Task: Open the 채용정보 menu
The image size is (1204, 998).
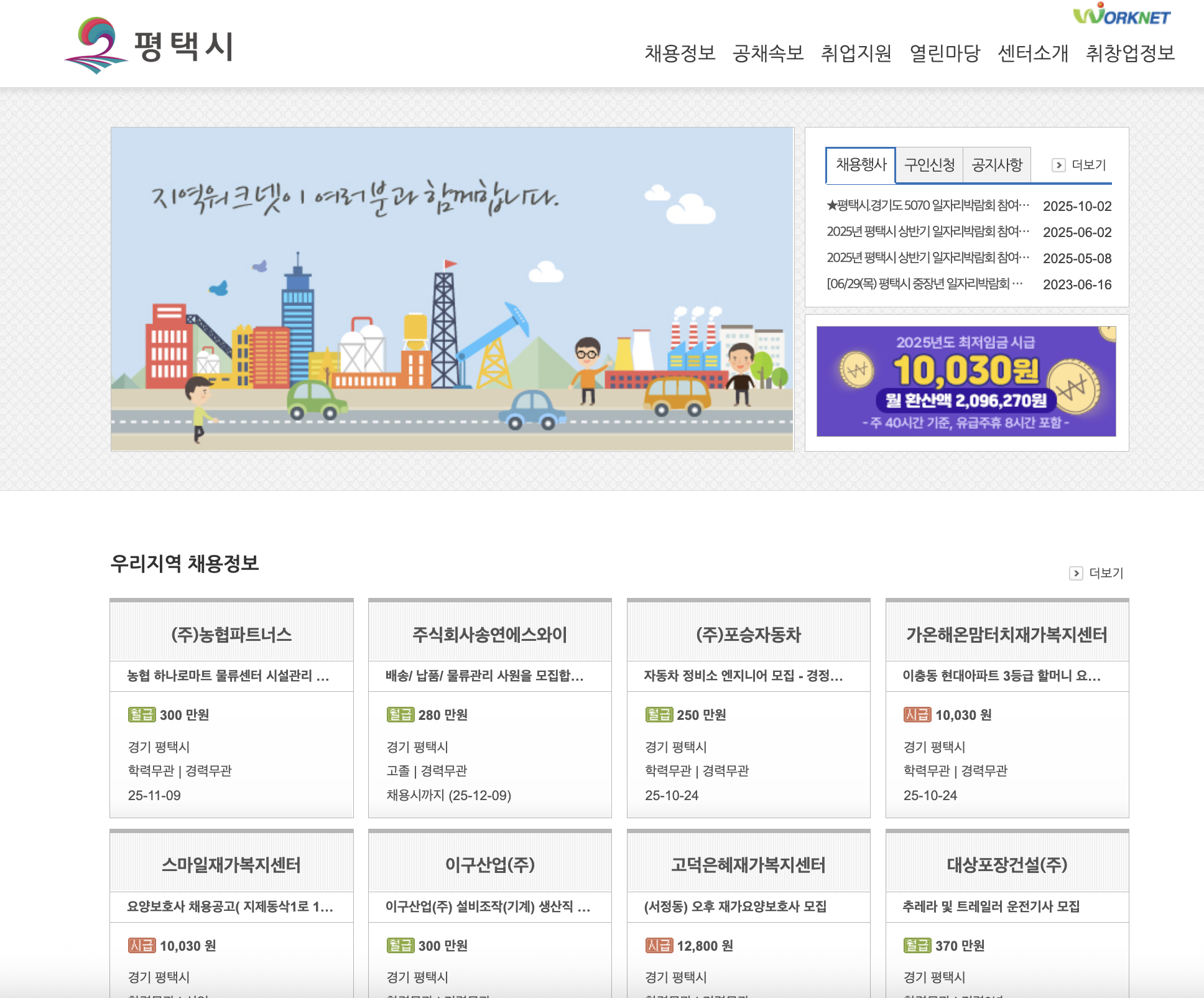Action: click(680, 54)
